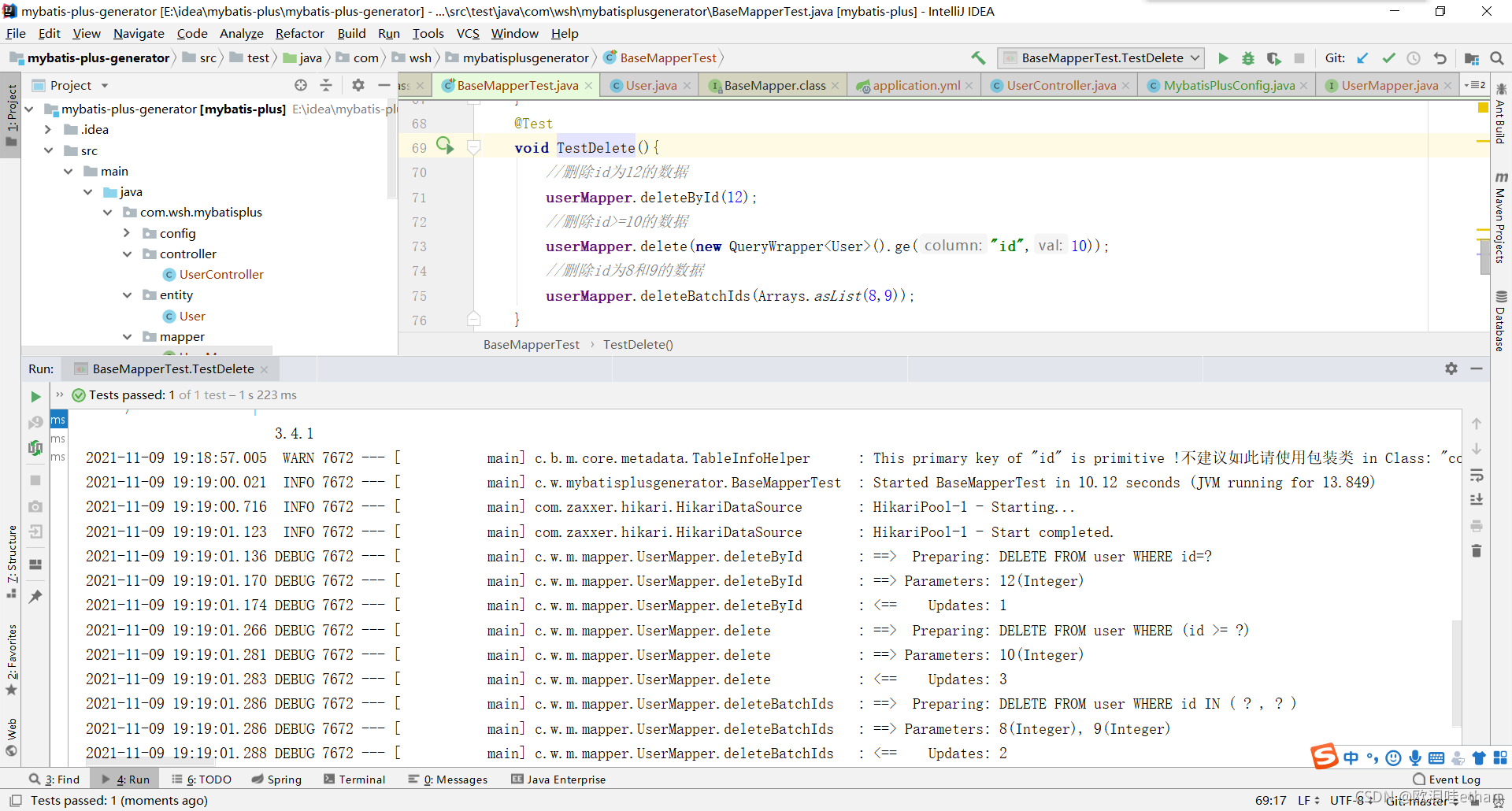Click run test gutter icon at line 69

[445, 146]
